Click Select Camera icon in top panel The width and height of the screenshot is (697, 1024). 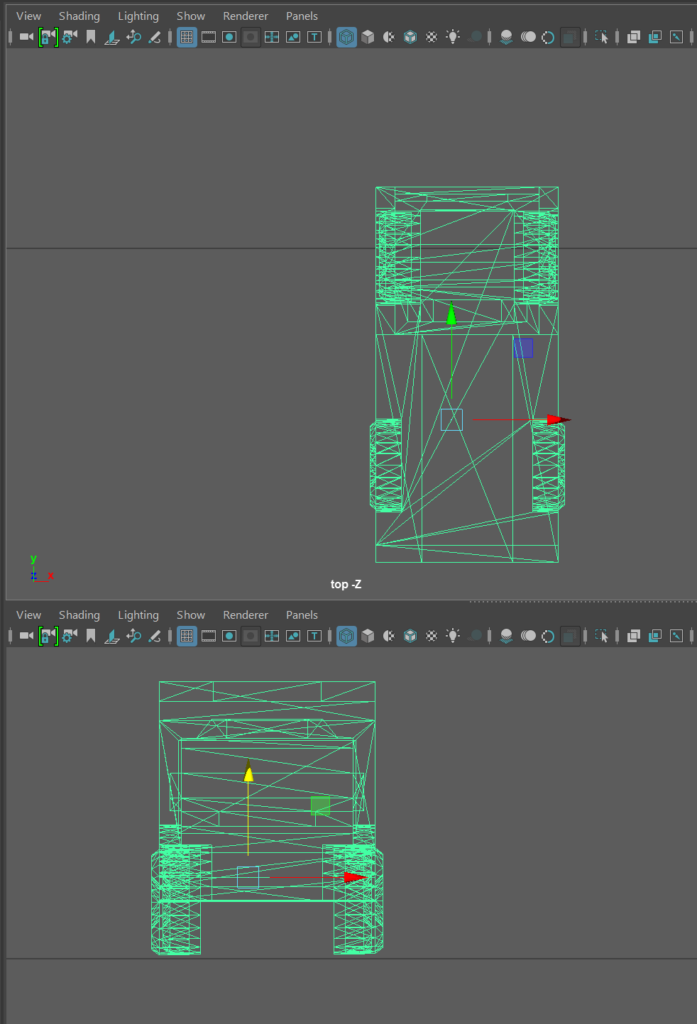[27, 37]
